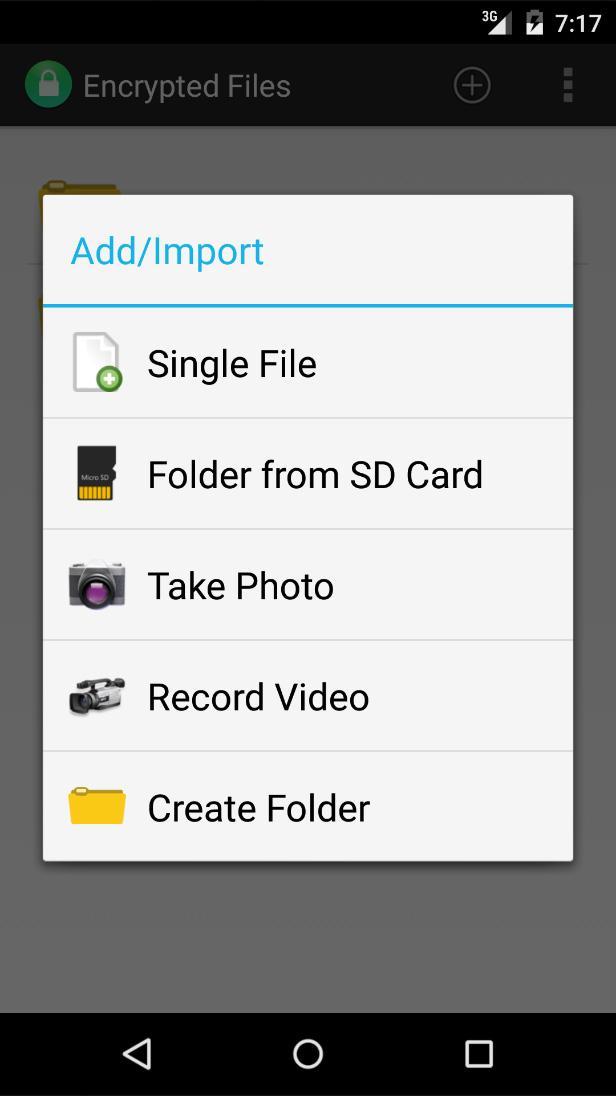The width and height of the screenshot is (616, 1096).
Task: Tap the camcorder icon for Record Video
Action: [97, 695]
